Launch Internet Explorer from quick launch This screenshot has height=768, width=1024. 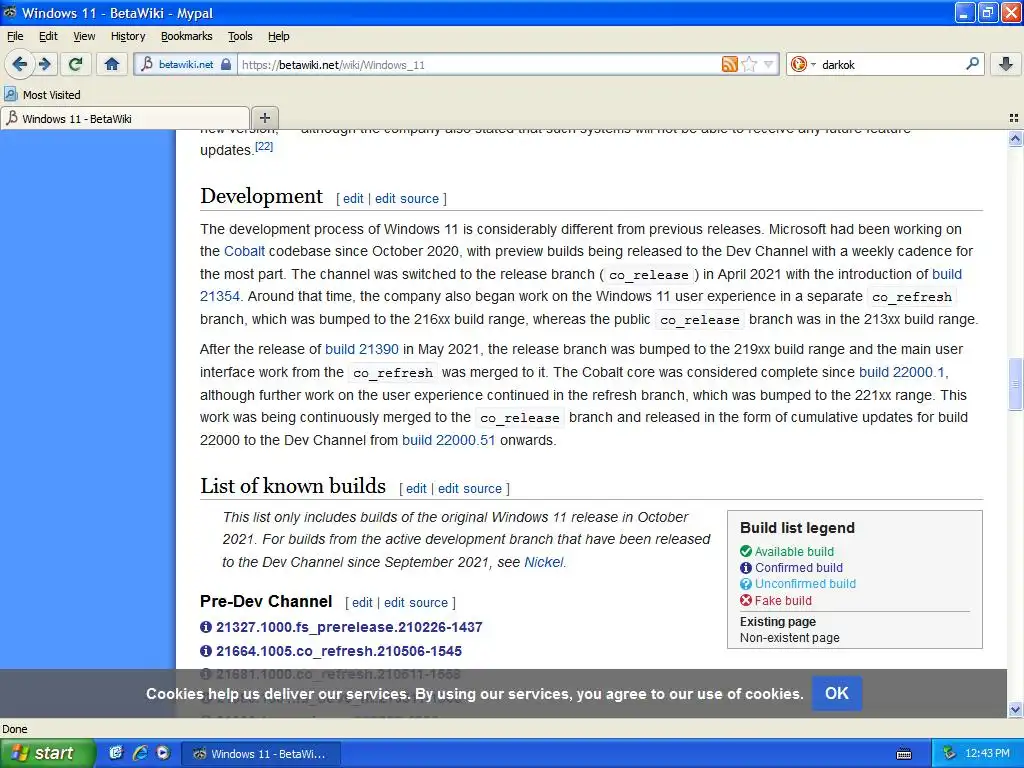point(140,753)
